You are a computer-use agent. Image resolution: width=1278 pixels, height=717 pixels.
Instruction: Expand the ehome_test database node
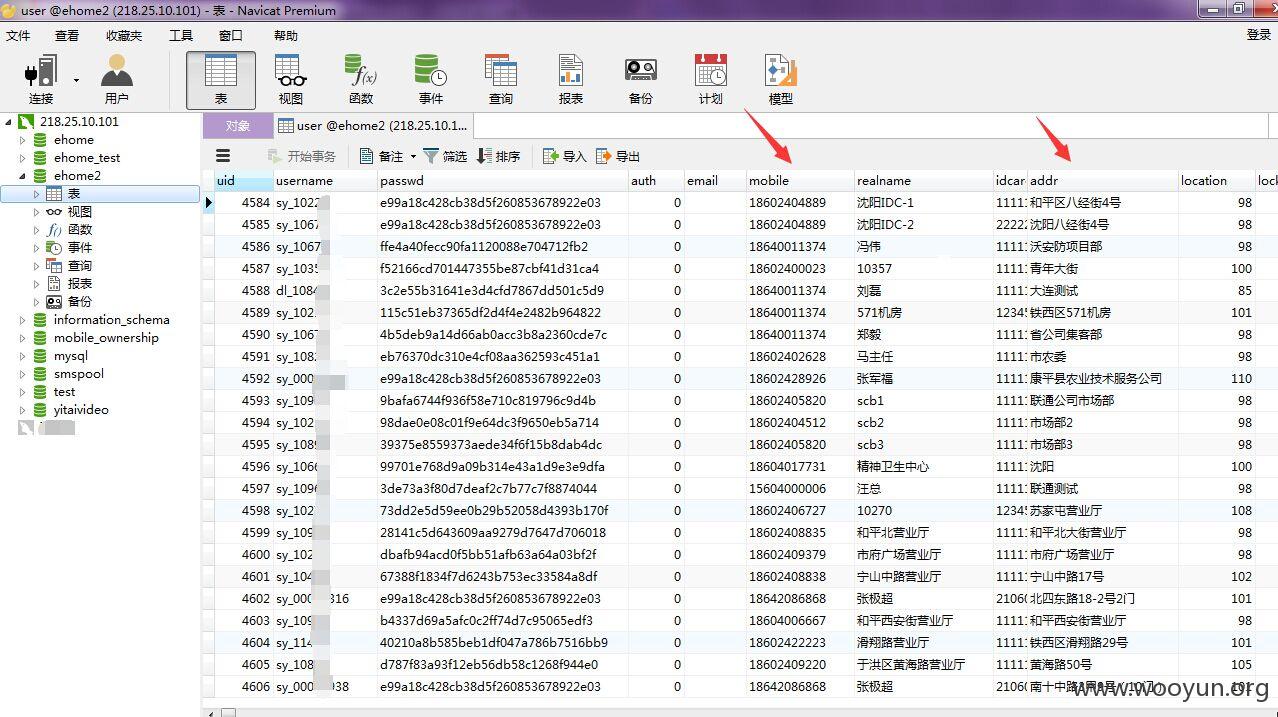pyautogui.click(x=23, y=158)
